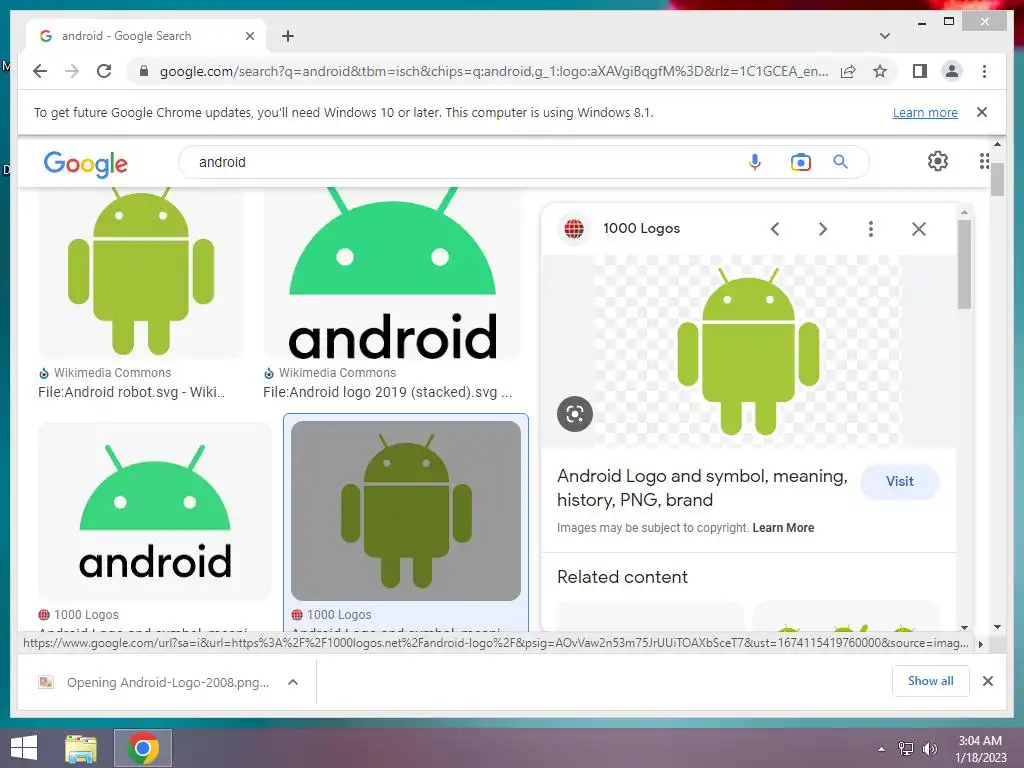Open preview panel more options menu

coord(871,229)
